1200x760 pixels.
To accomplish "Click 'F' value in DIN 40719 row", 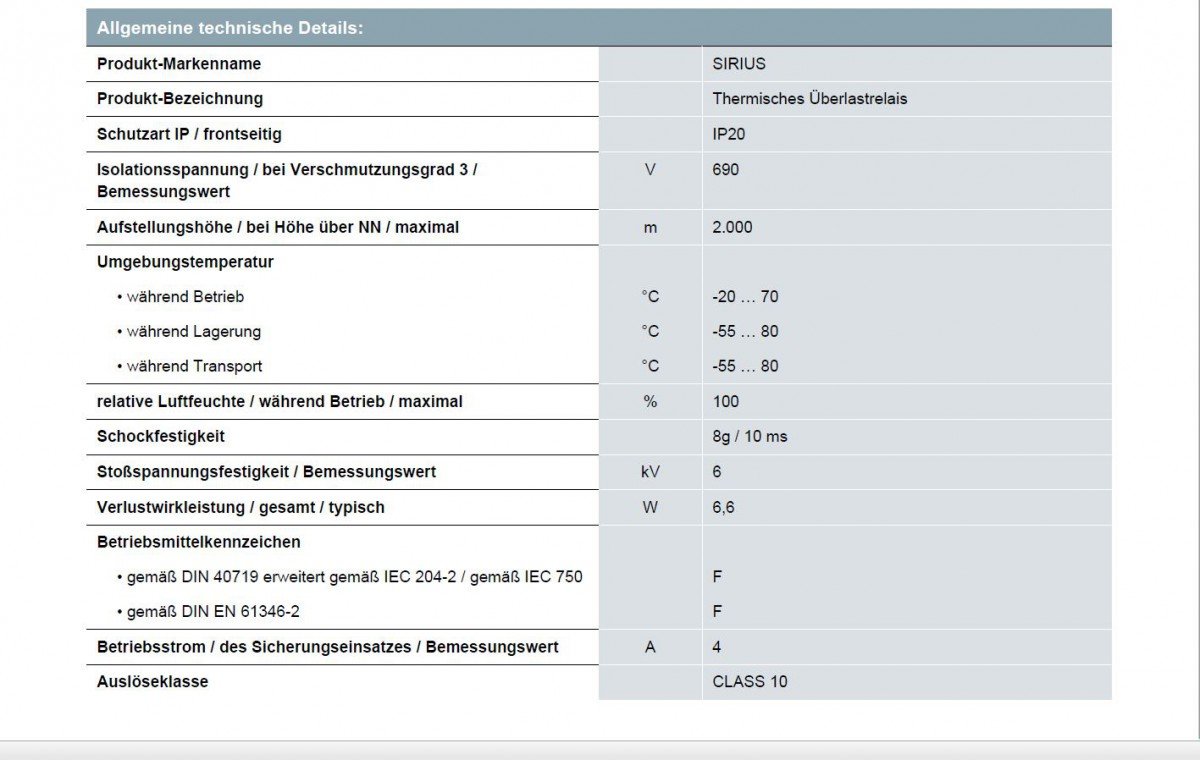I will (x=717, y=577).
